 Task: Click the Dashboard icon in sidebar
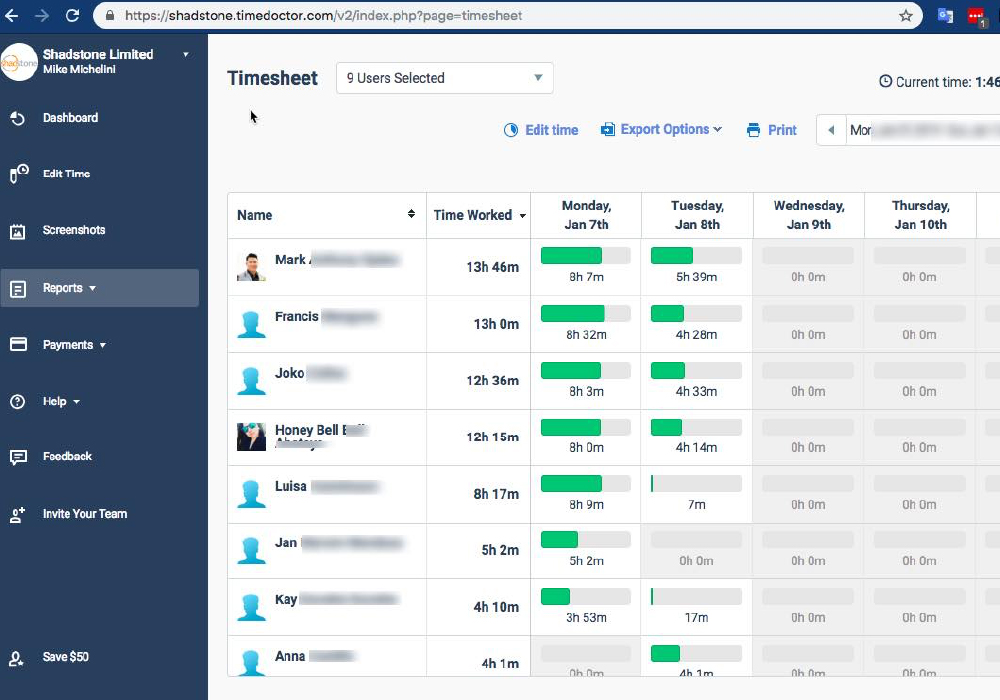point(18,119)
